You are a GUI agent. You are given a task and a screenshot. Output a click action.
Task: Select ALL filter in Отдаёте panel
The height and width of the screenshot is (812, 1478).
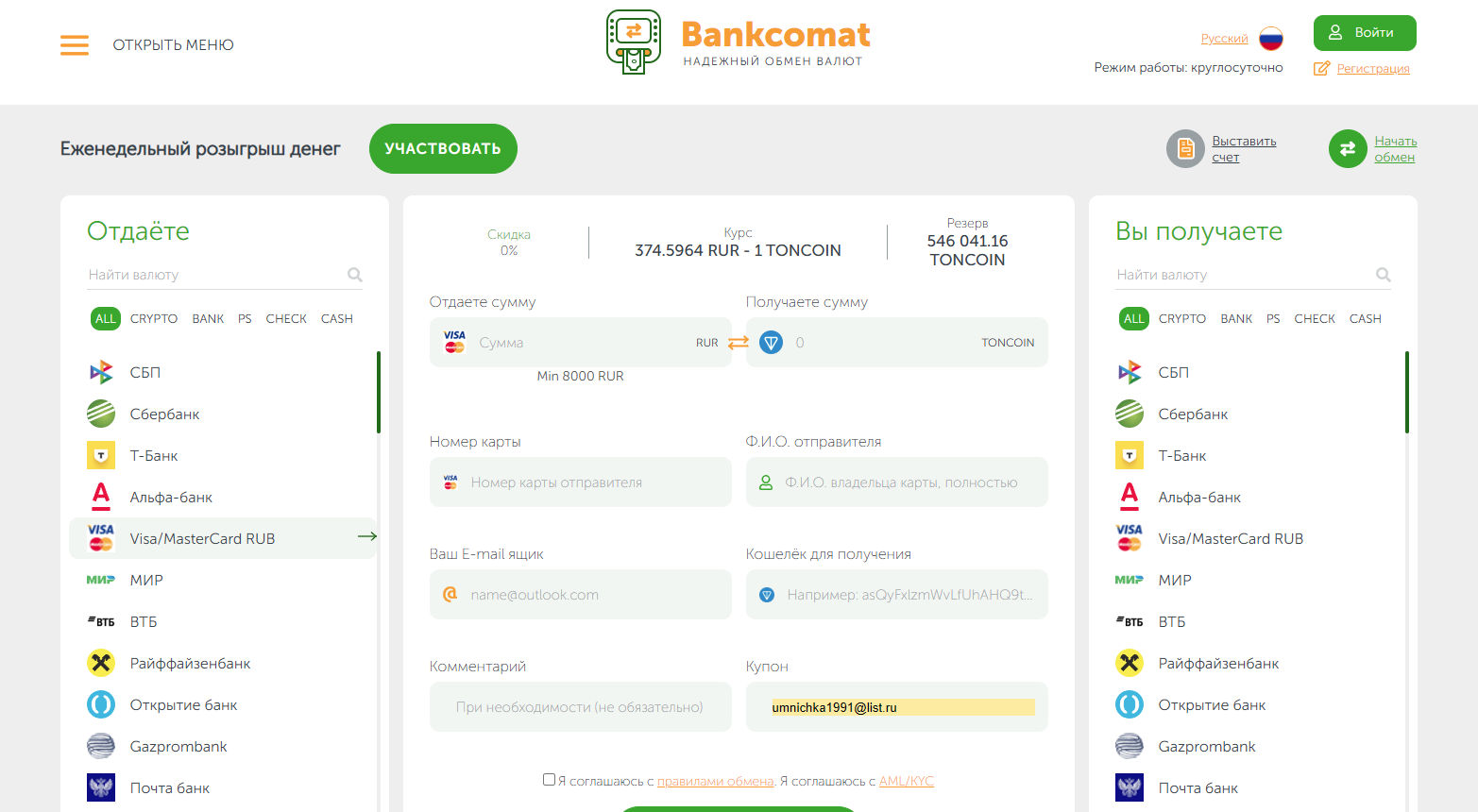tap(106, 319)
